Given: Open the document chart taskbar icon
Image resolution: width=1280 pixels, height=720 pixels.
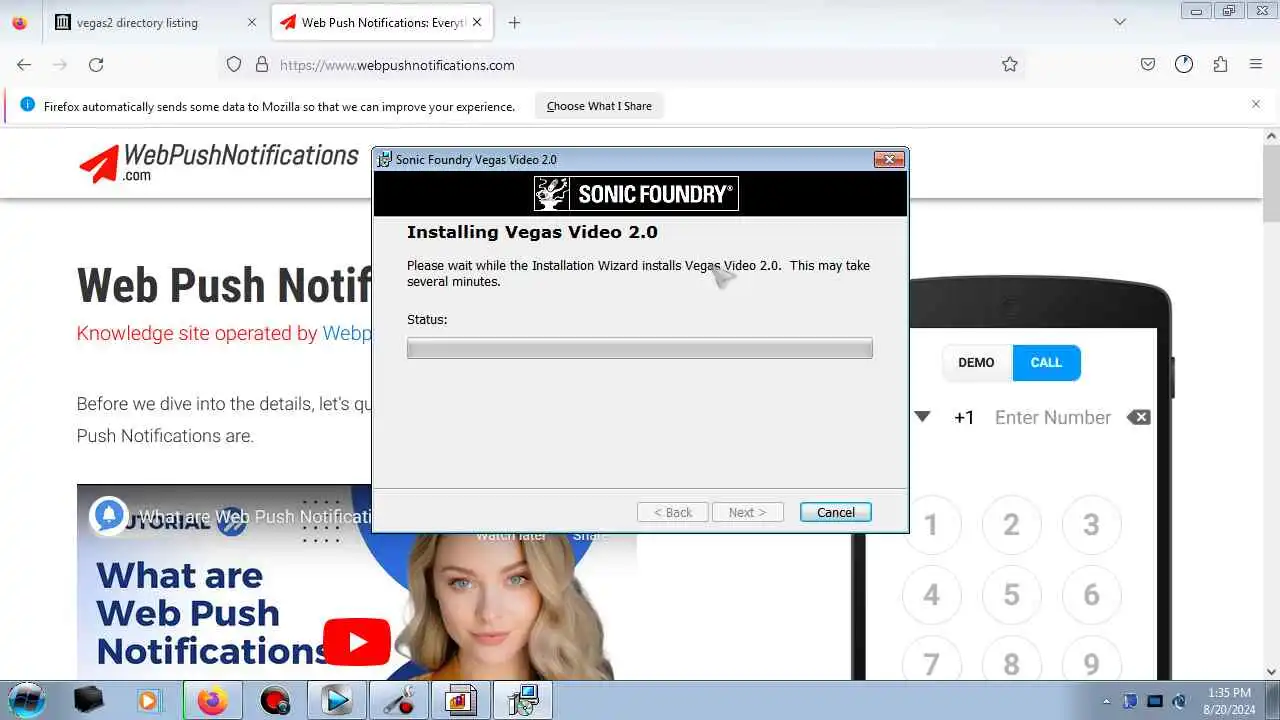Looking at the screenshot, I should coord(460,700).
